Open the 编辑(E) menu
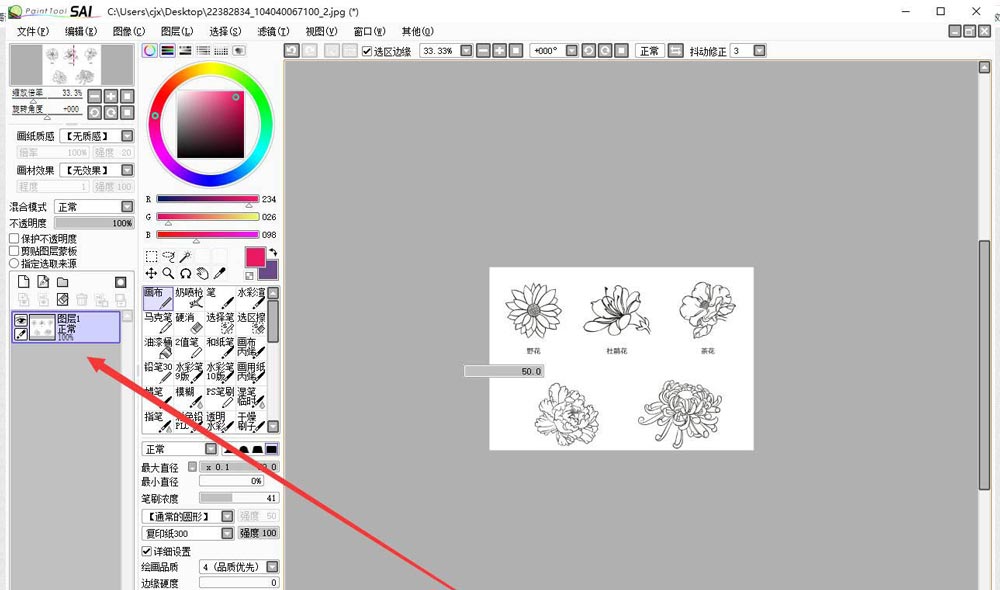Screen dimensions: 1000x590 pyautogui.click(x=81, y=31)
